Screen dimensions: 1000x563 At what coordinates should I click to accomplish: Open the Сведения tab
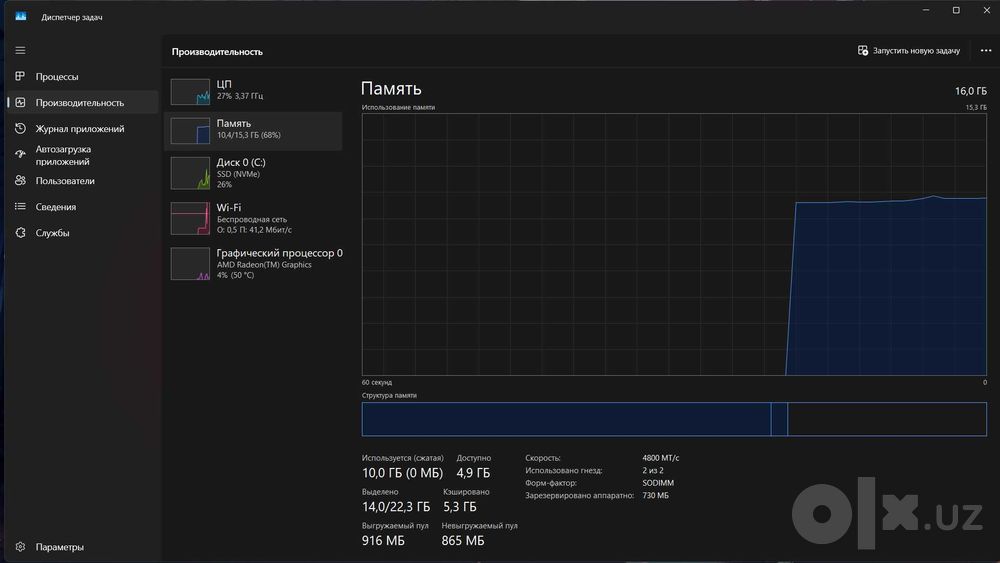click(55, 207)
